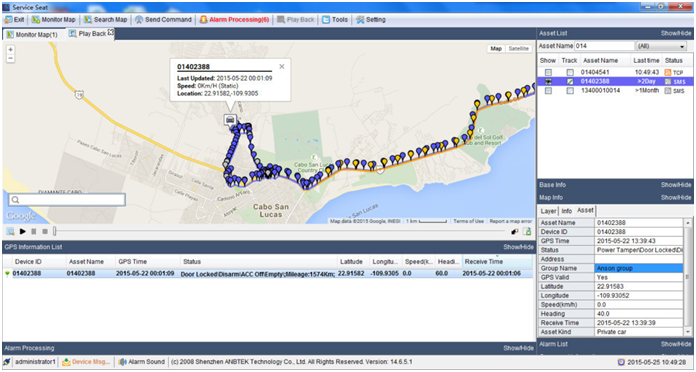This screenshot has width=696, height=372.
Task: Click the Receive Time column header
Action: tap(497, 262)
